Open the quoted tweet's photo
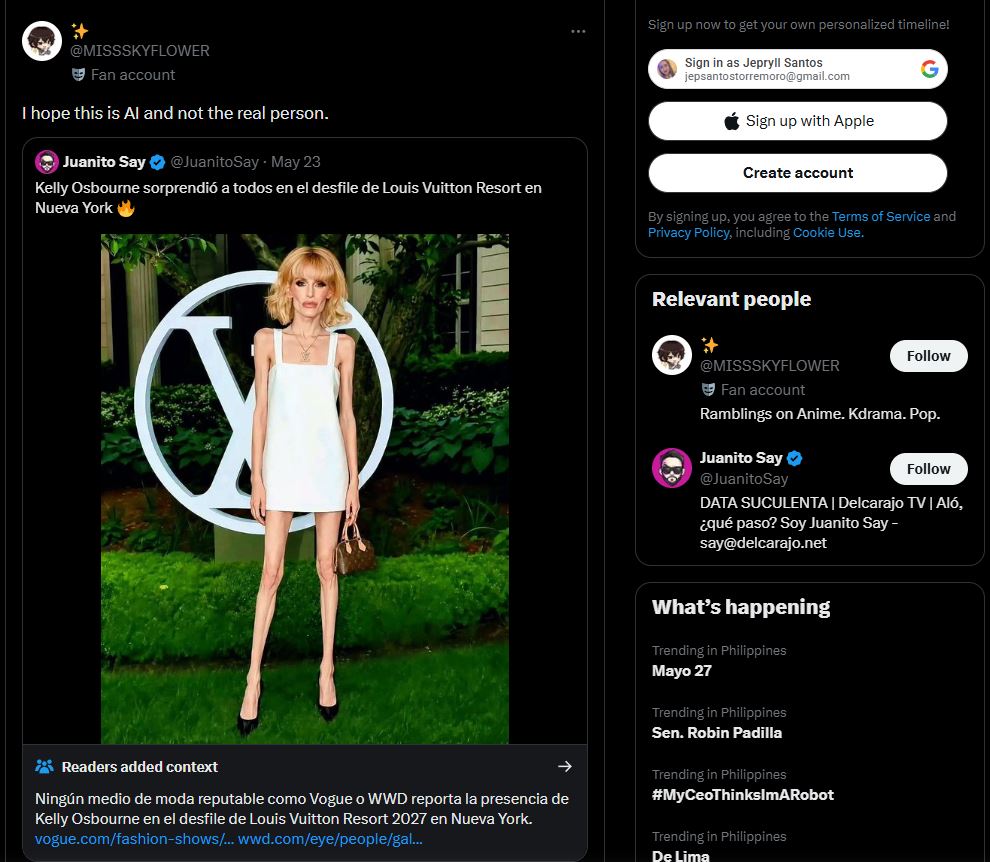This screenshot has width=990, height=862. pyautogui.click(x=305, y=489)
